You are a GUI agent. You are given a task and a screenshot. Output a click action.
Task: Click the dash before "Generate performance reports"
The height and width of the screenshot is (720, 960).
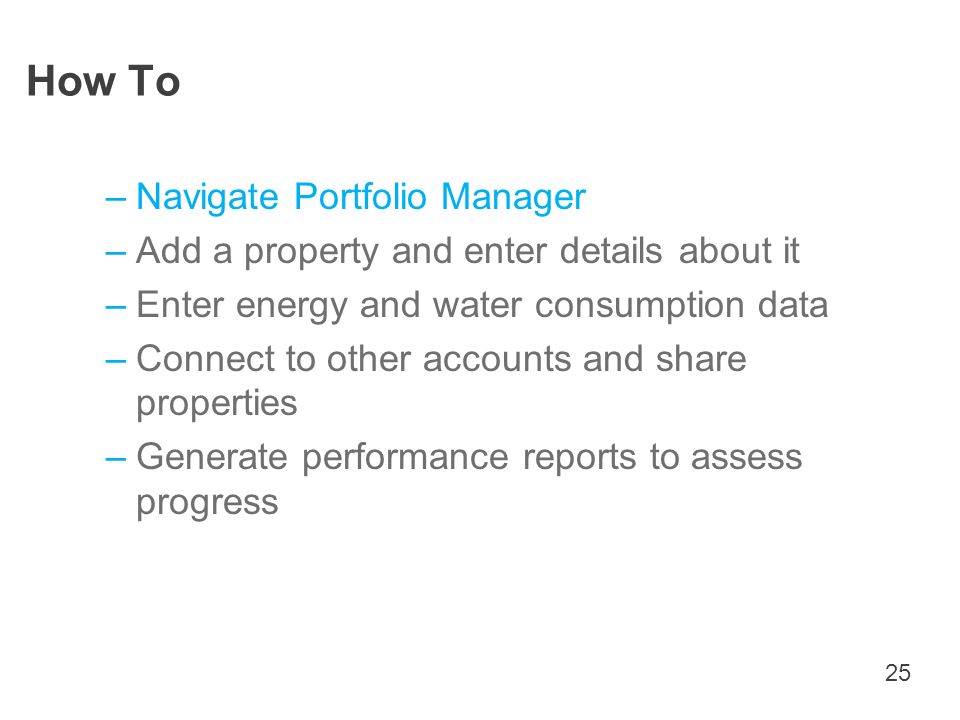tap(116, 459)
